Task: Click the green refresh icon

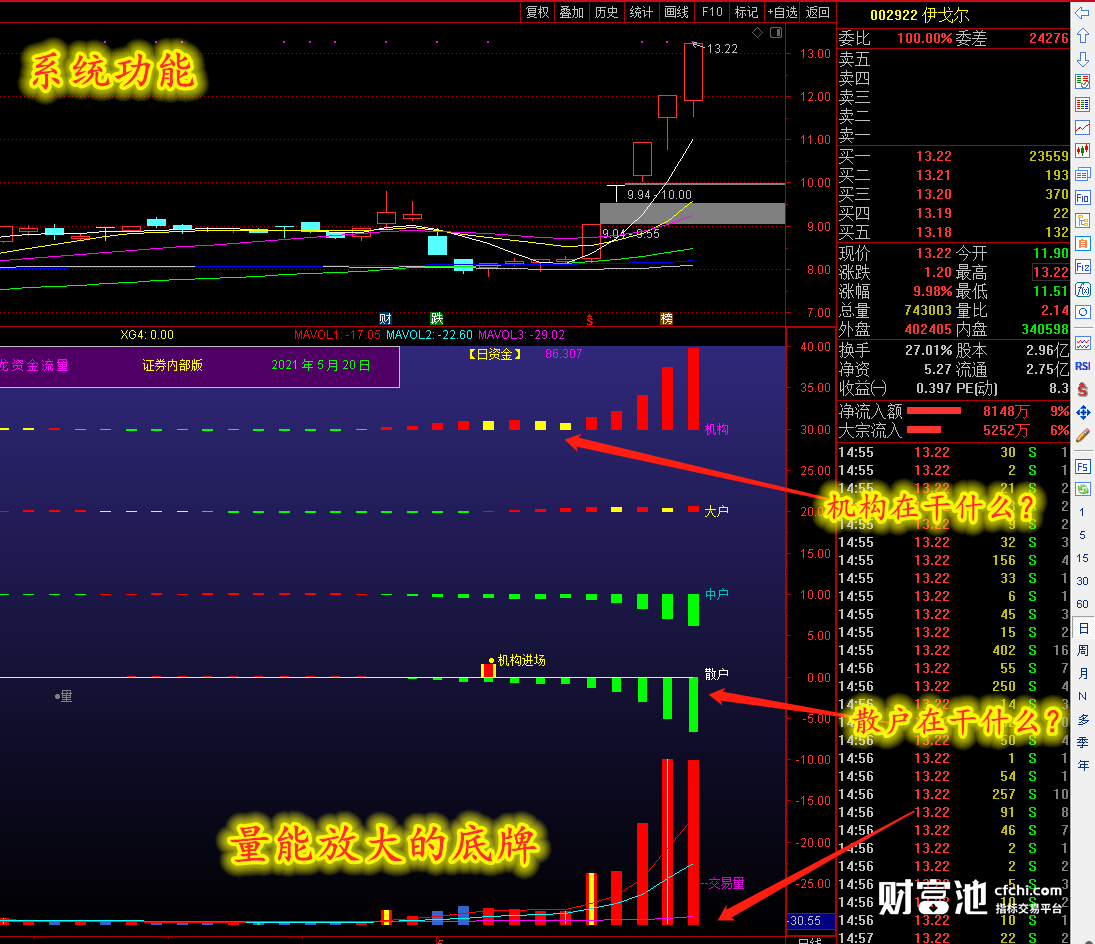Action: (x=1082, y=489)
